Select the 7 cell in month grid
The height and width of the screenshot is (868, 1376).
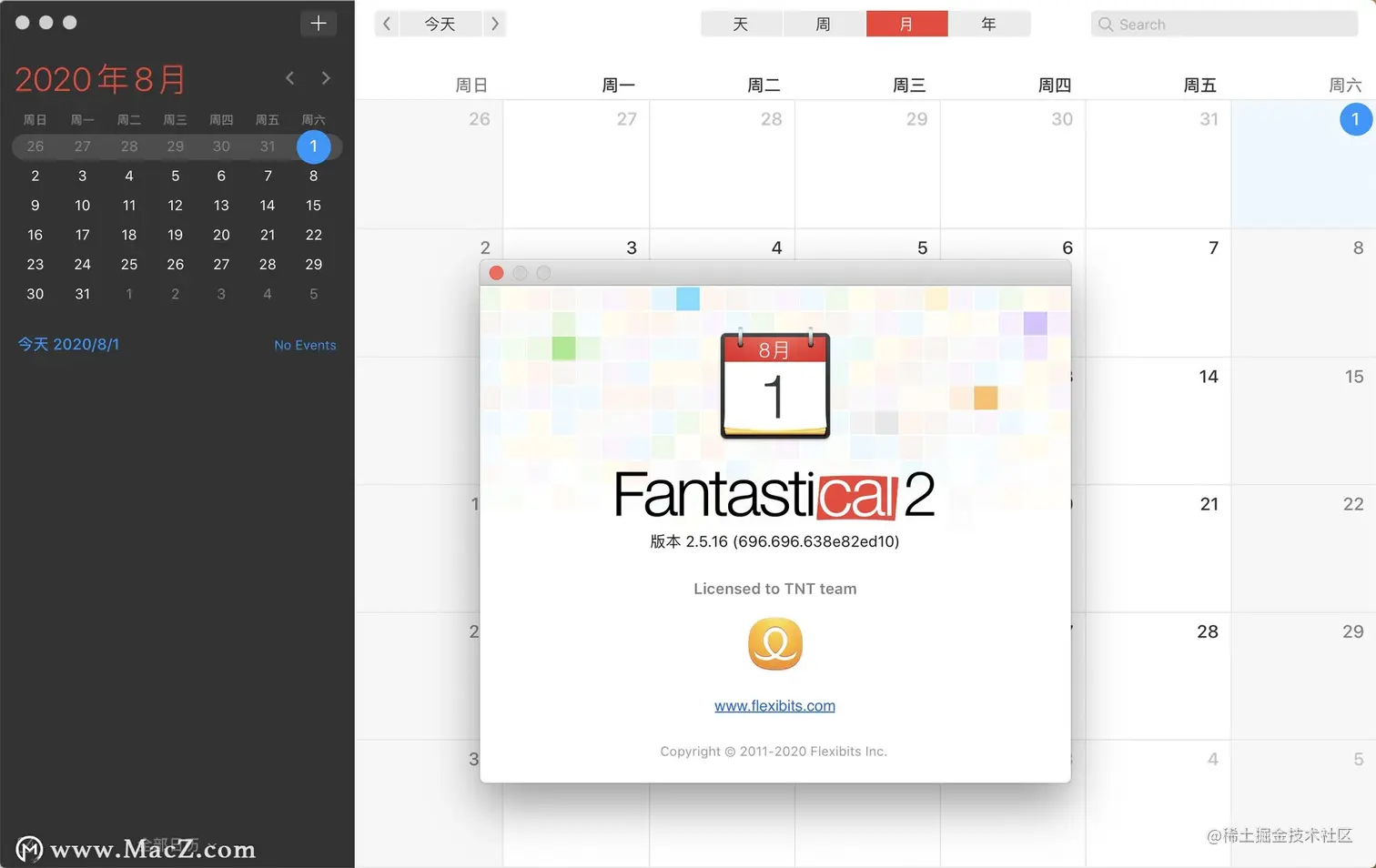point(1158,292)
